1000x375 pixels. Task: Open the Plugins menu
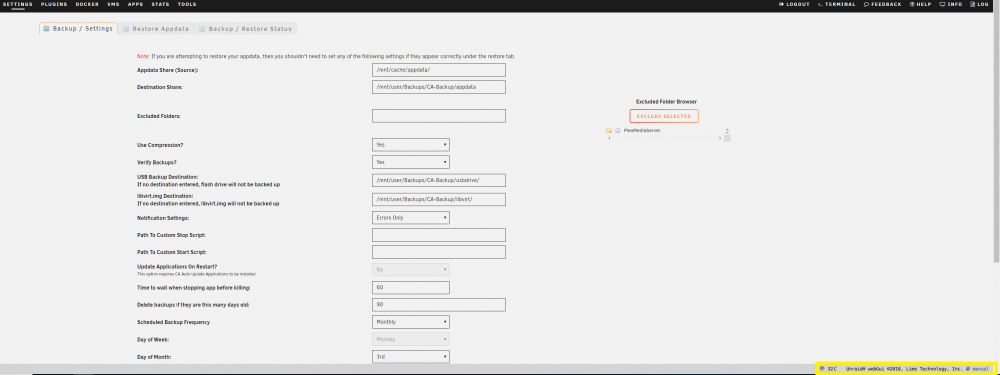pyautogui.click(x=54, y=4)
